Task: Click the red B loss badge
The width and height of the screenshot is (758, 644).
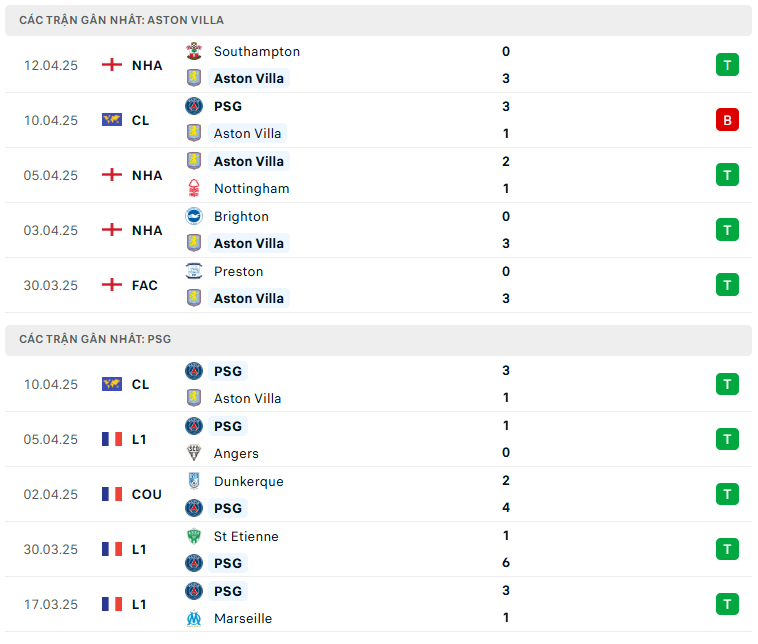Action: [727, 120]
